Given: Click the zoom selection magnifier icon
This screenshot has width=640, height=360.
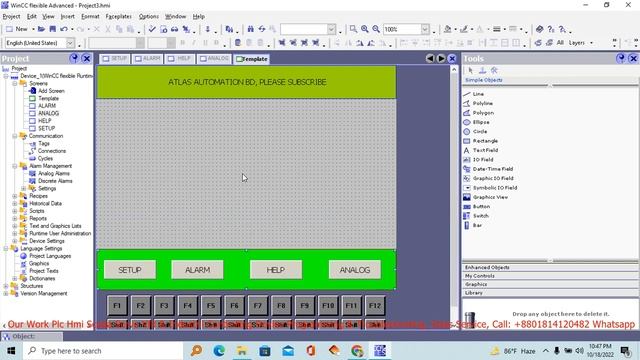Looking at the screenshot, I should (x=353, y=29).
